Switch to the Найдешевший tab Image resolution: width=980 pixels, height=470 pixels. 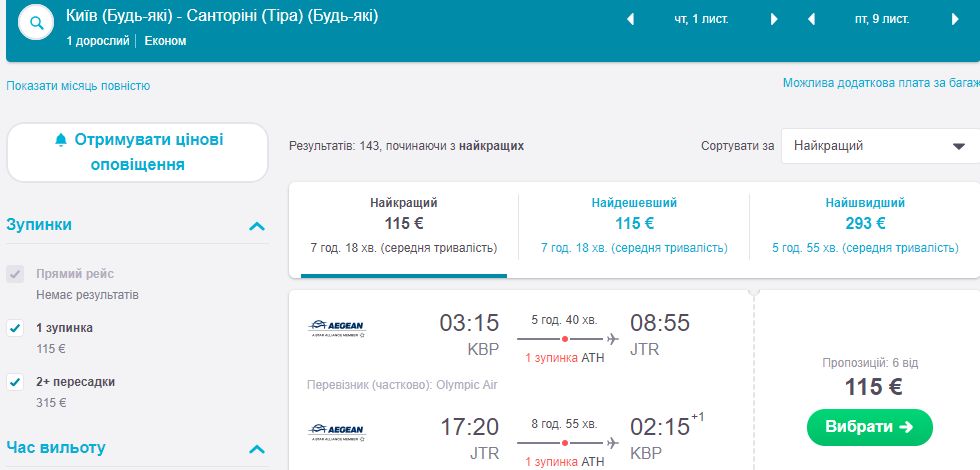(x=634, y=224)
